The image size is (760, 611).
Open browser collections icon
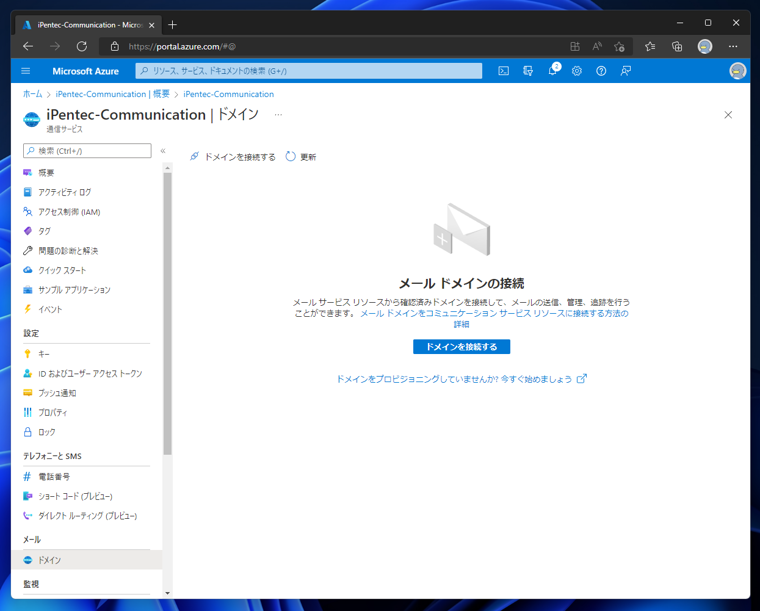(677, 47)
